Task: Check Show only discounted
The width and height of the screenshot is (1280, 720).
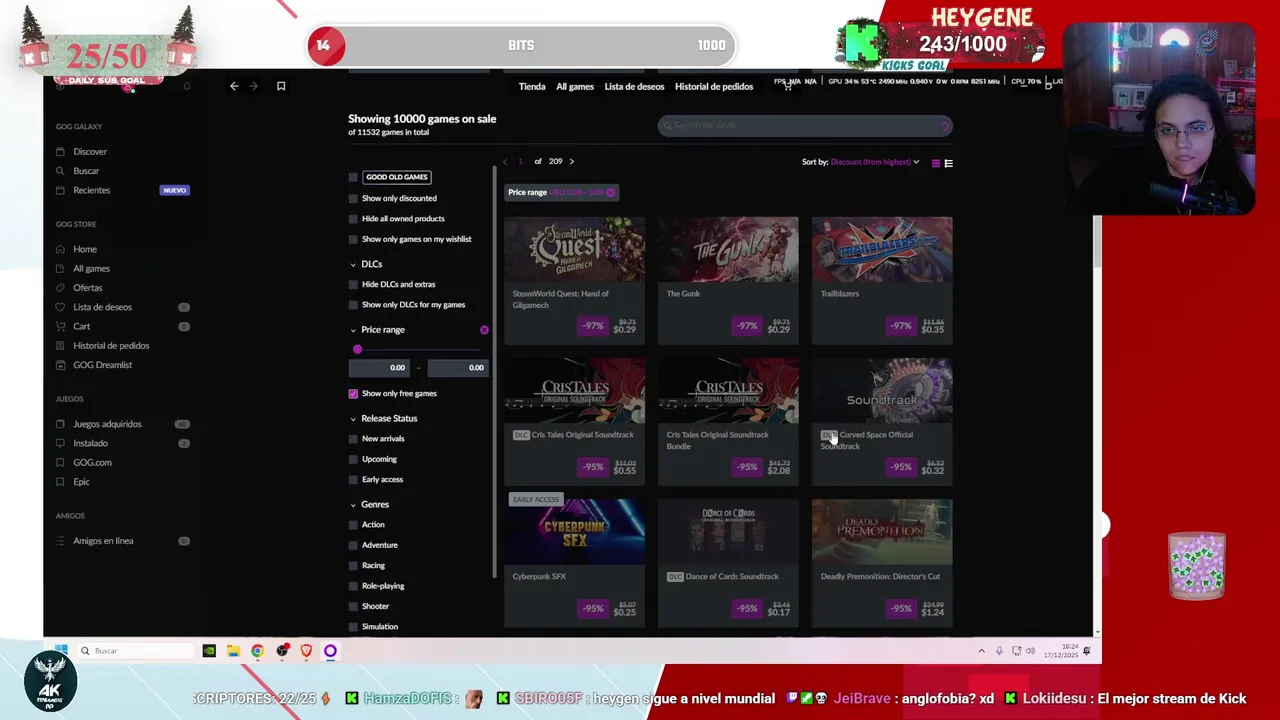Action: tap(353, 198)
